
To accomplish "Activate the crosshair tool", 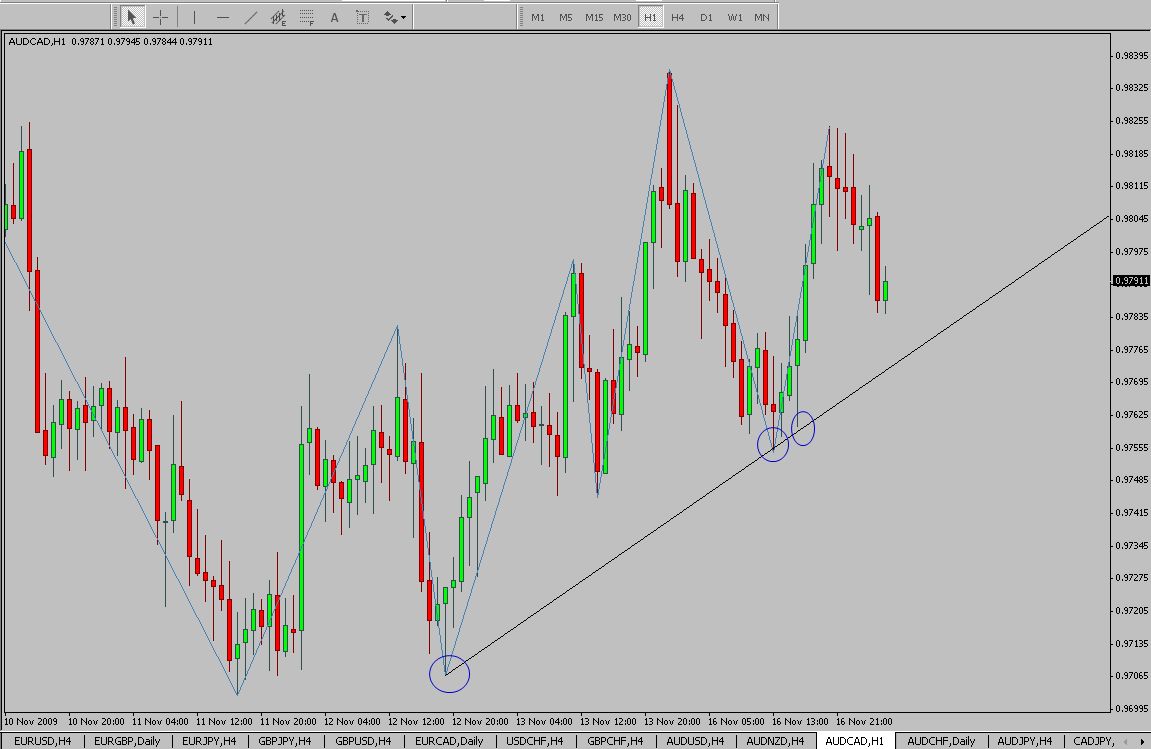I will 160,17.
